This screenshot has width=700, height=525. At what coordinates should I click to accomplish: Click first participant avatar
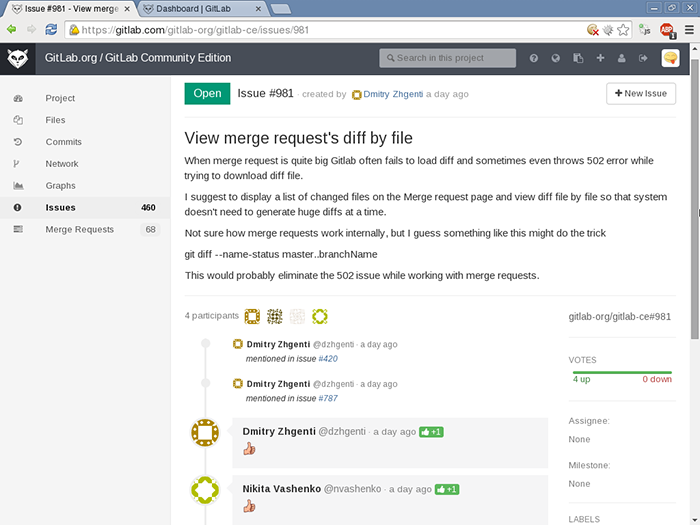(x=252, y=317)
